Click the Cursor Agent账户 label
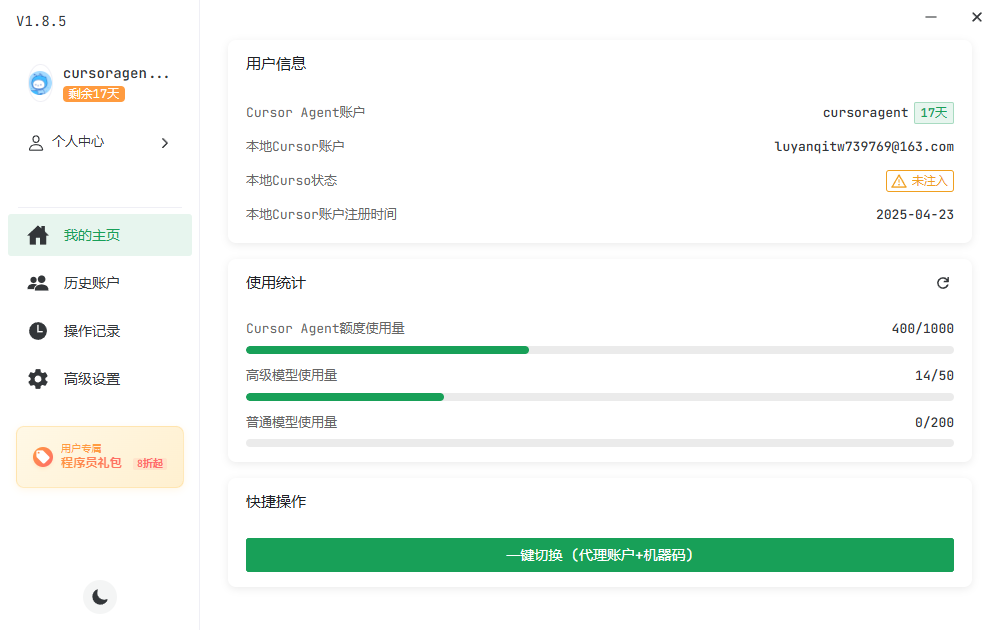Screen dimensions: 1000x630 coord(305,112)
